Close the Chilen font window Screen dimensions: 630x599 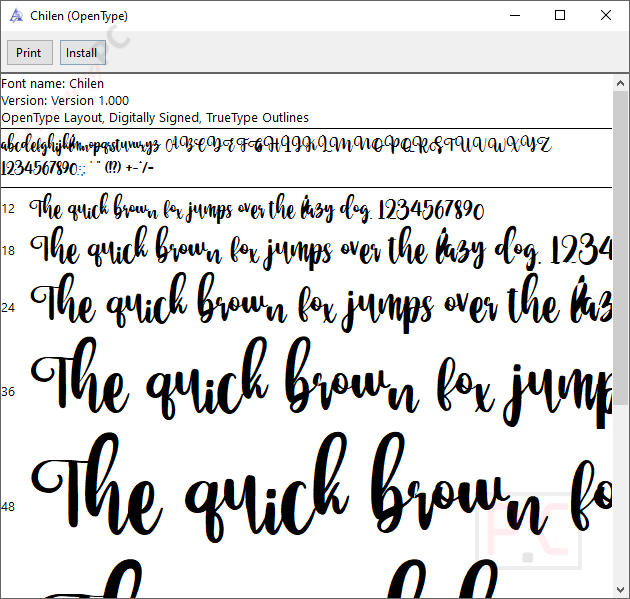606,16
